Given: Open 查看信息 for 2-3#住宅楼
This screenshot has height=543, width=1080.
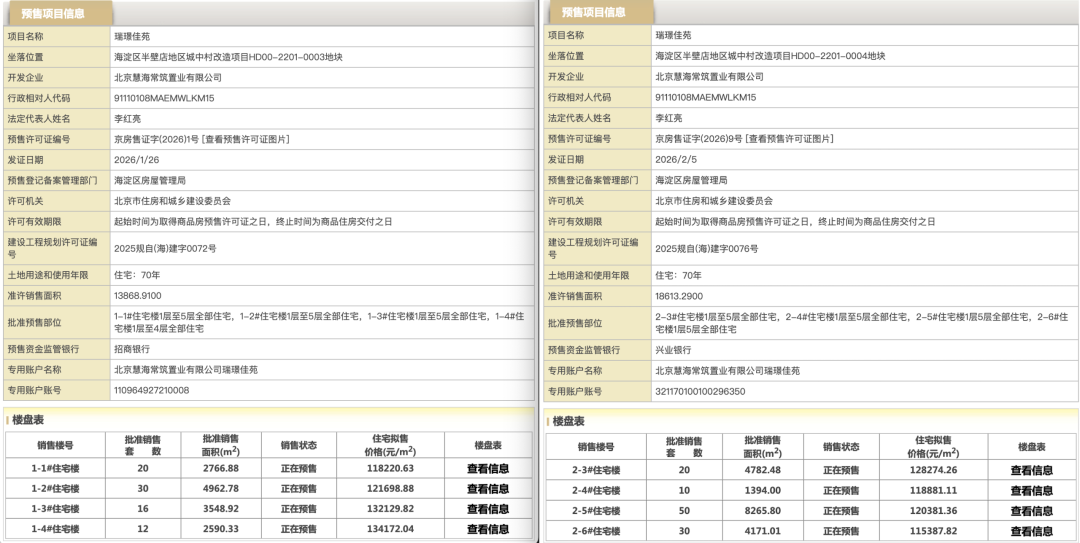Looking at the screenshot, I should click(x=1031, y=470).
